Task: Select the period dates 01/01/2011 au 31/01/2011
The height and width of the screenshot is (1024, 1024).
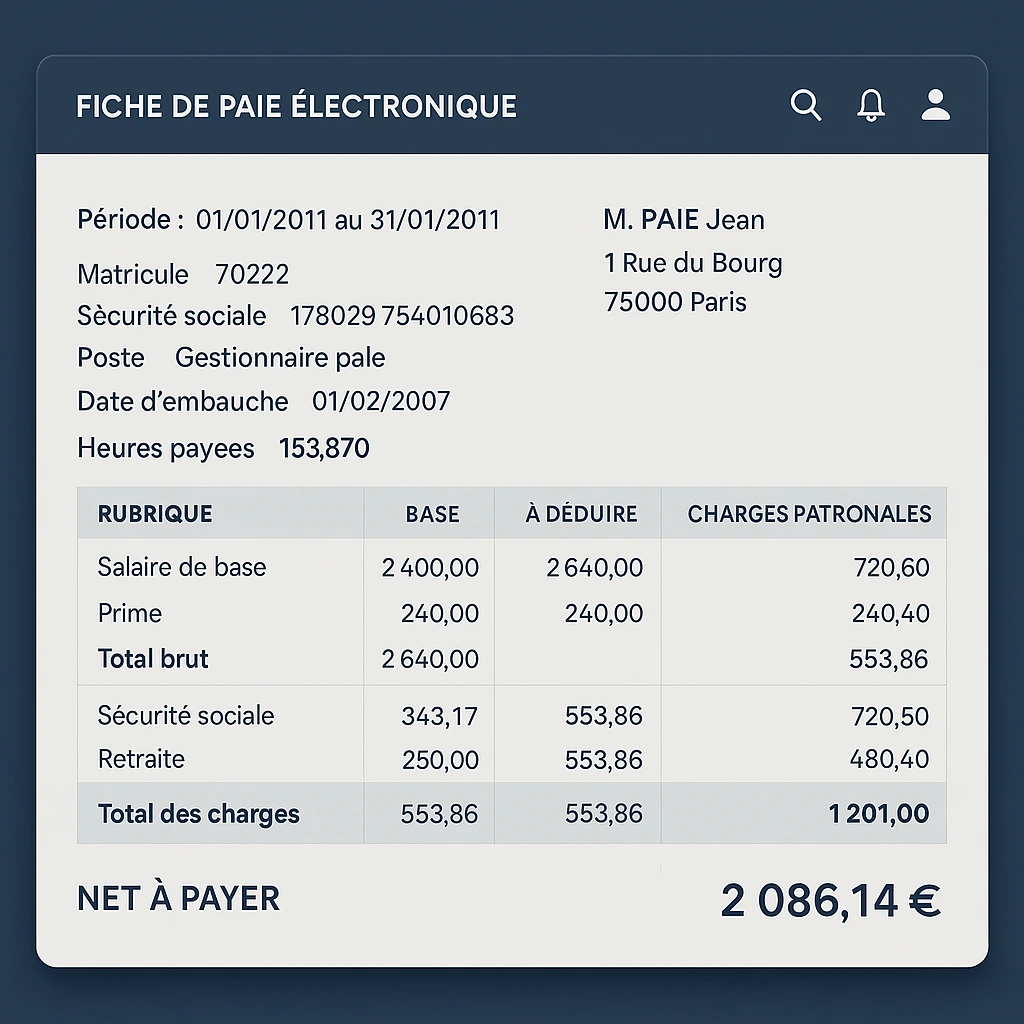Action: tap(347, 220)
